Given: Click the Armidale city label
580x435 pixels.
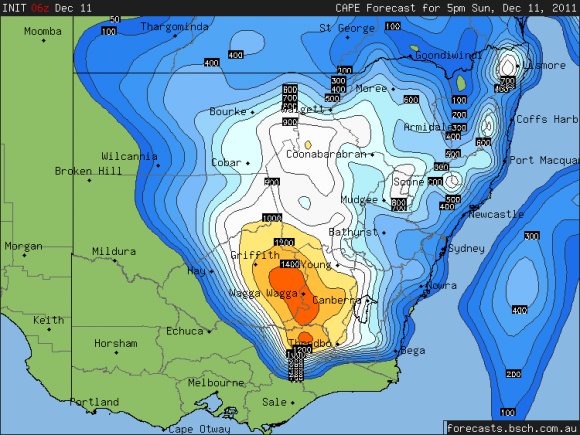Looking at the screenshot, I should (x=428, y=127).
